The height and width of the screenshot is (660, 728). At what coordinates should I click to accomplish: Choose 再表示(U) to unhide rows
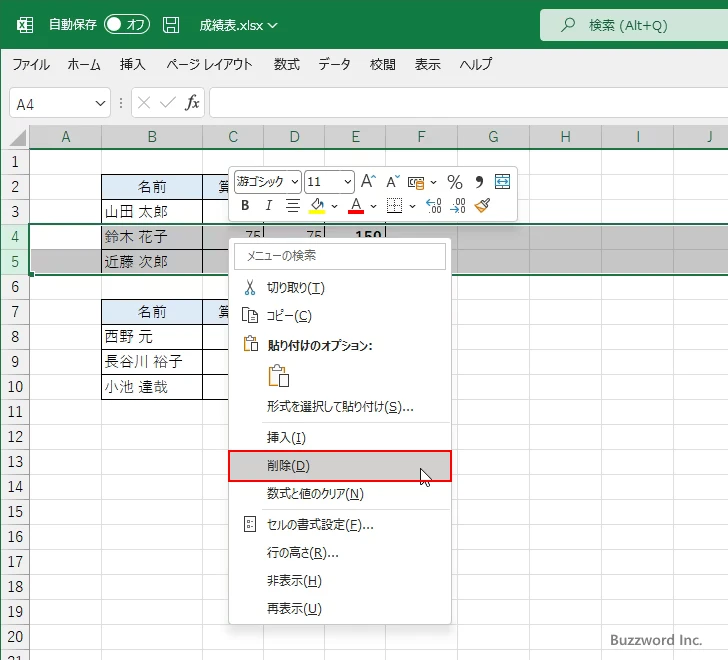[340, 608]
